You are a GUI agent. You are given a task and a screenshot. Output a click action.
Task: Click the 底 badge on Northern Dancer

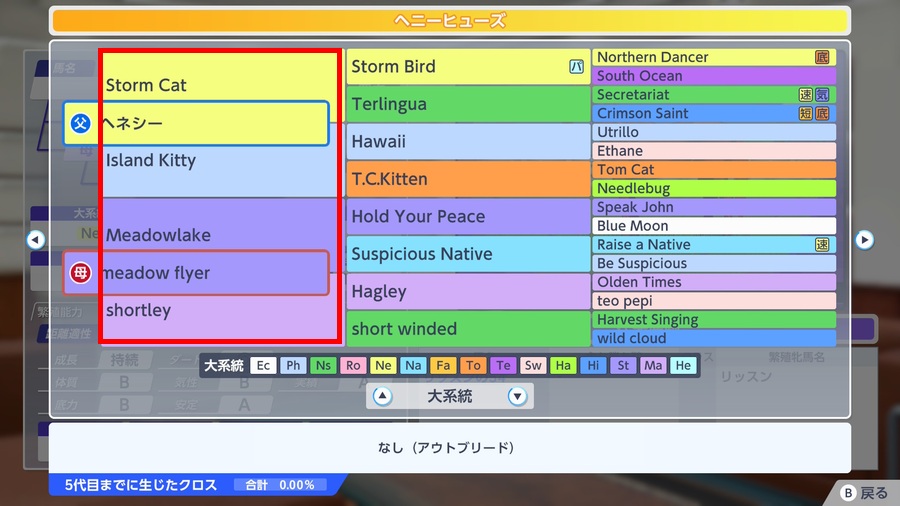click(822, 57)
